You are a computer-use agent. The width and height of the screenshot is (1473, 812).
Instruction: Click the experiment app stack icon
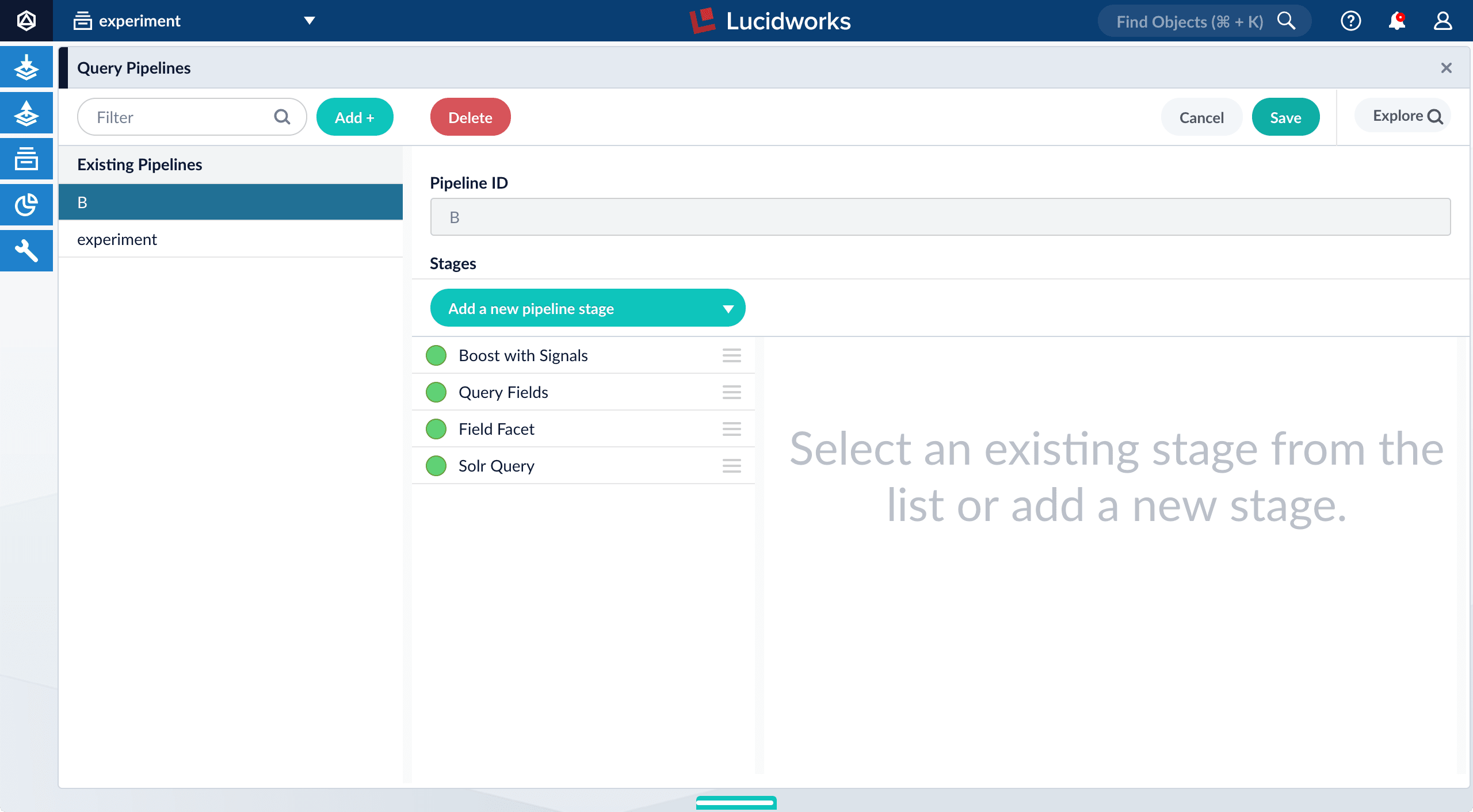82,21
